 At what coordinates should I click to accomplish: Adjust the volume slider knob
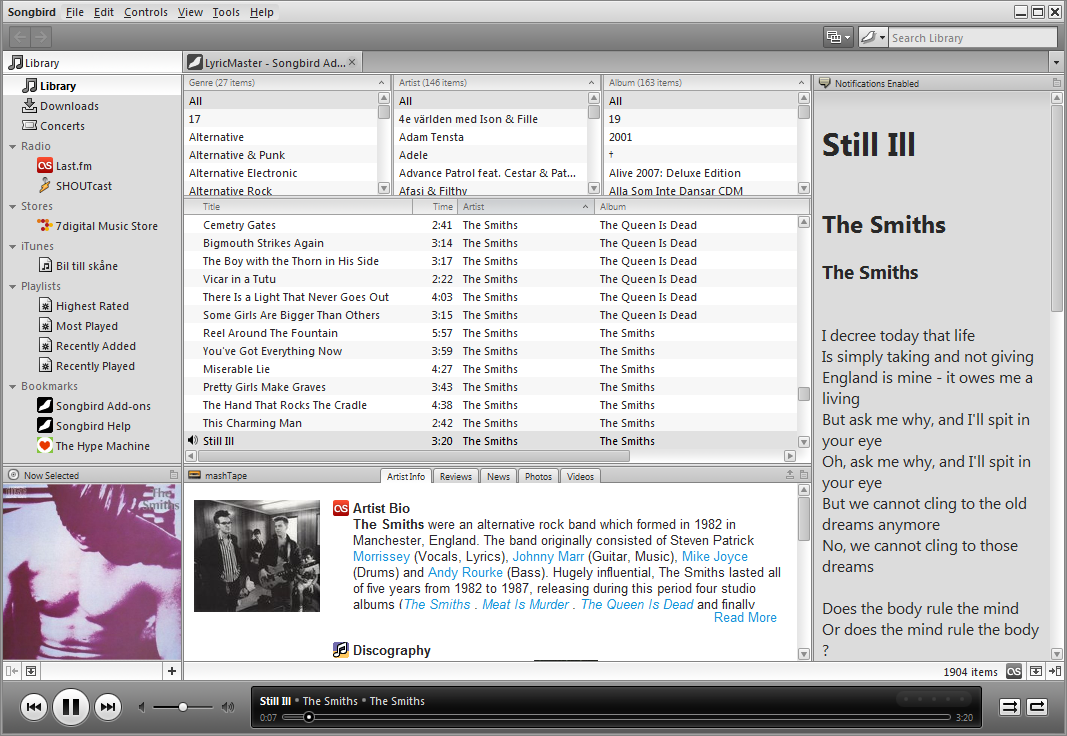(183, 707)
